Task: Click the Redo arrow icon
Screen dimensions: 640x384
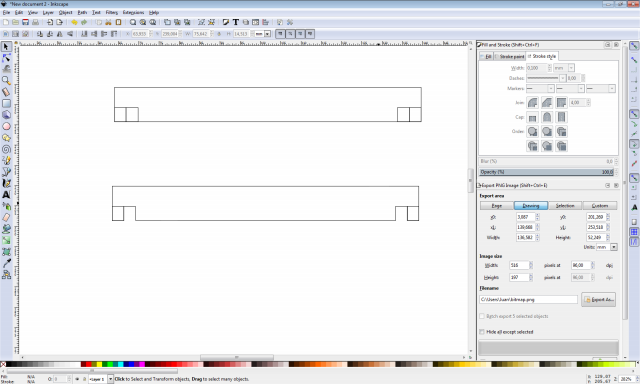Action: tap(84, 22)
